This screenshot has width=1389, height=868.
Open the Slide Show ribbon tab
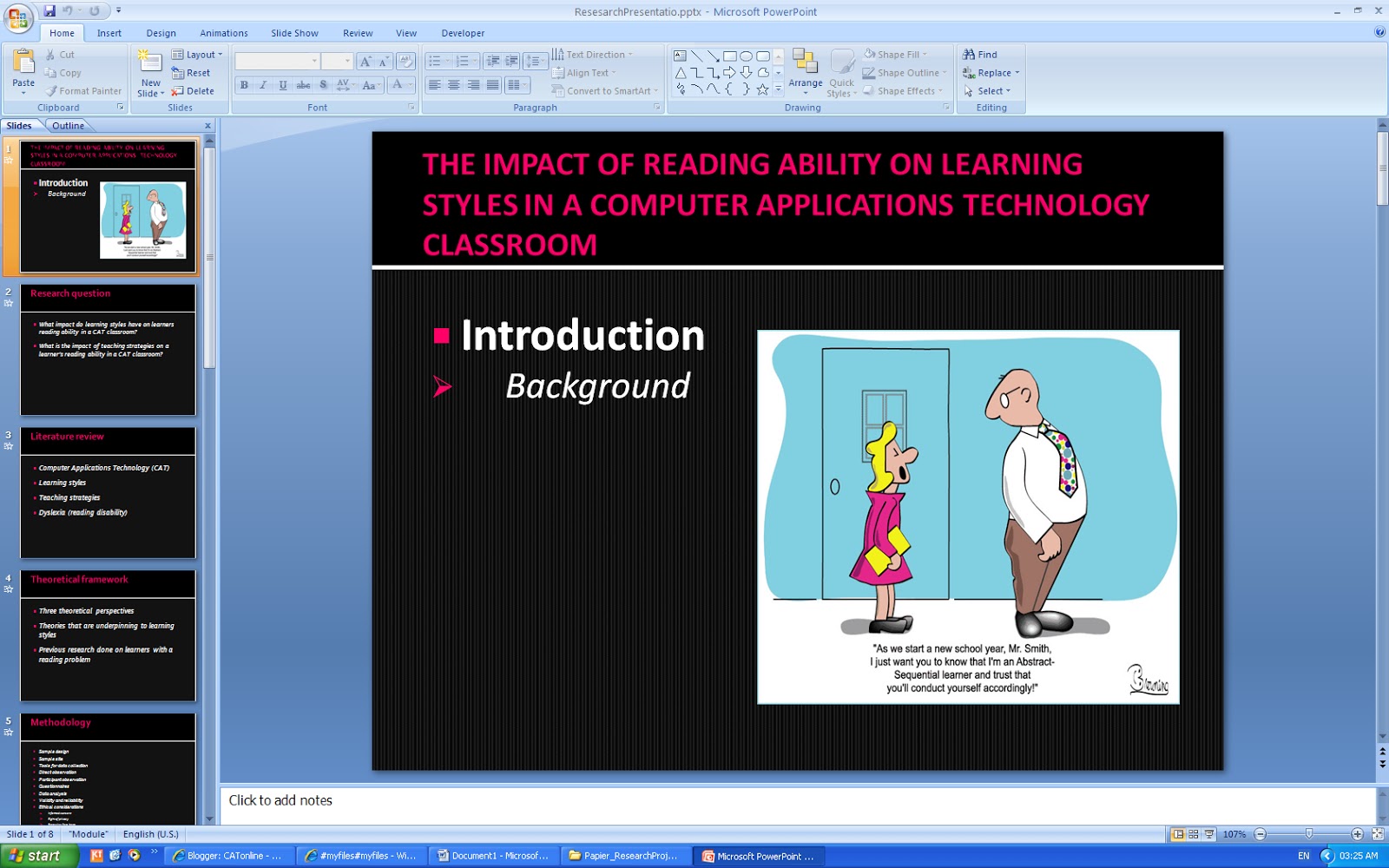[x=294, y=33]
